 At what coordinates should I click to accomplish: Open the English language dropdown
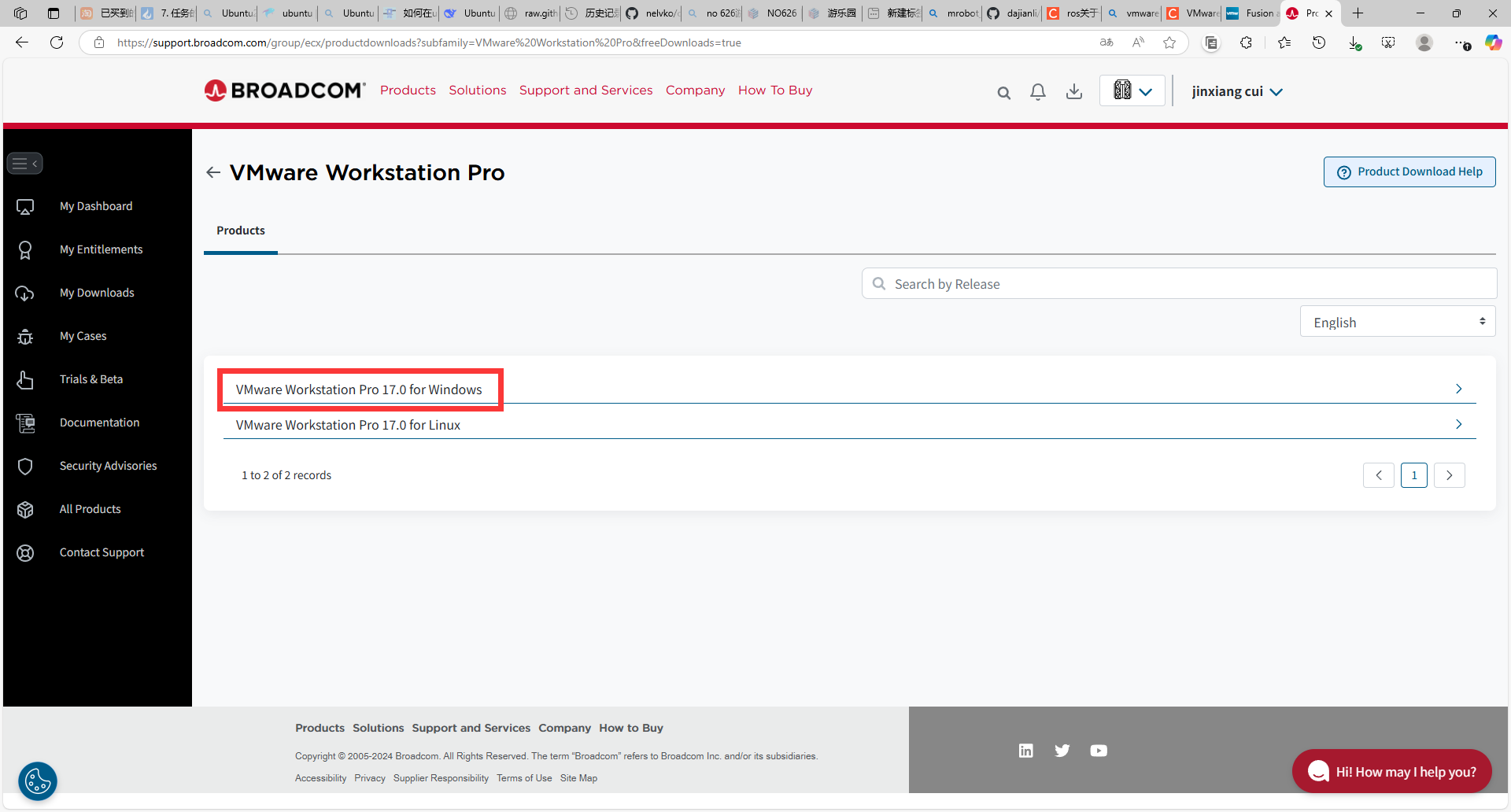pyautogui.click(x=1397, y=322)
